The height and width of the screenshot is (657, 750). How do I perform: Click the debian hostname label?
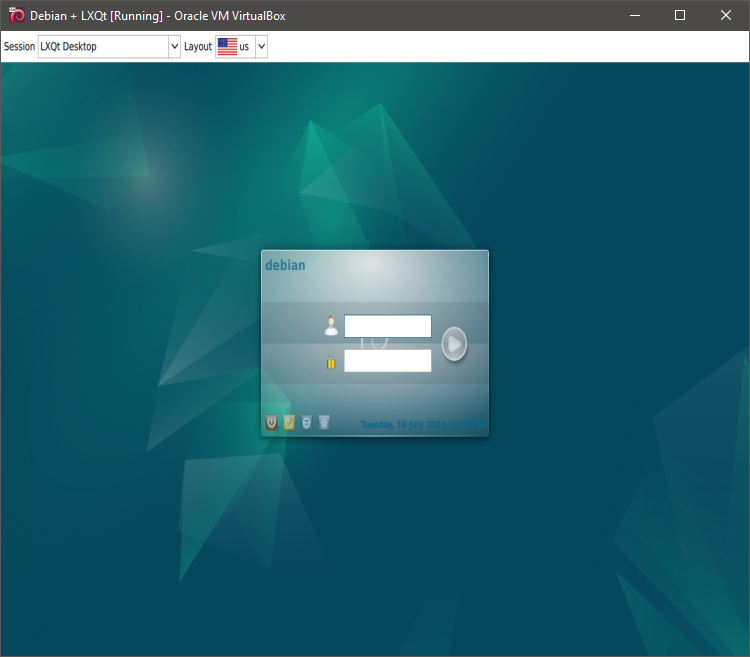[x=285, y=265]
